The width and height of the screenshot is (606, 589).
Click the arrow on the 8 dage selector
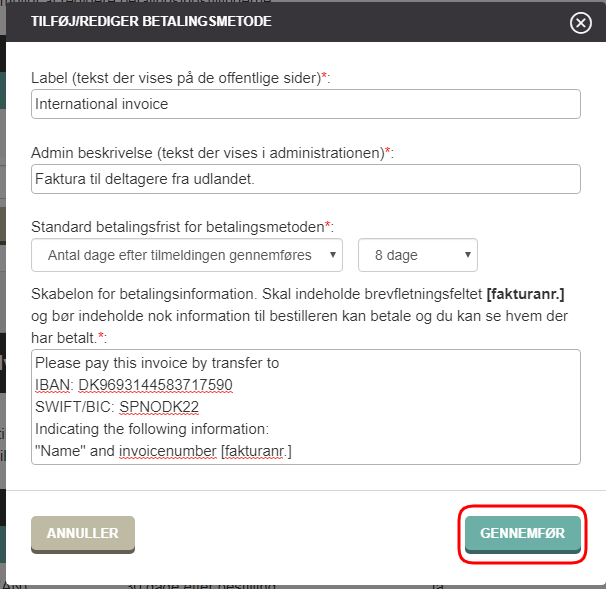tap(468, 255)
